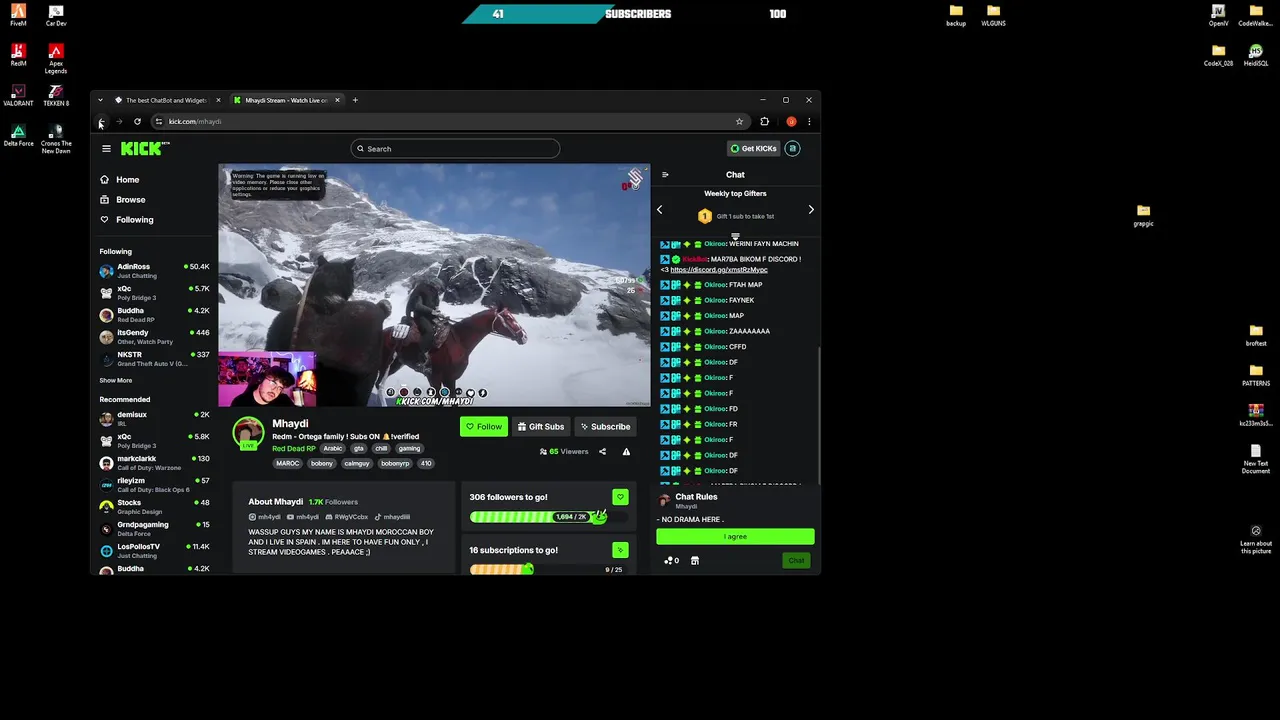Expand Following list with Show More
1280x720 pixels.
tap(115, 381)
